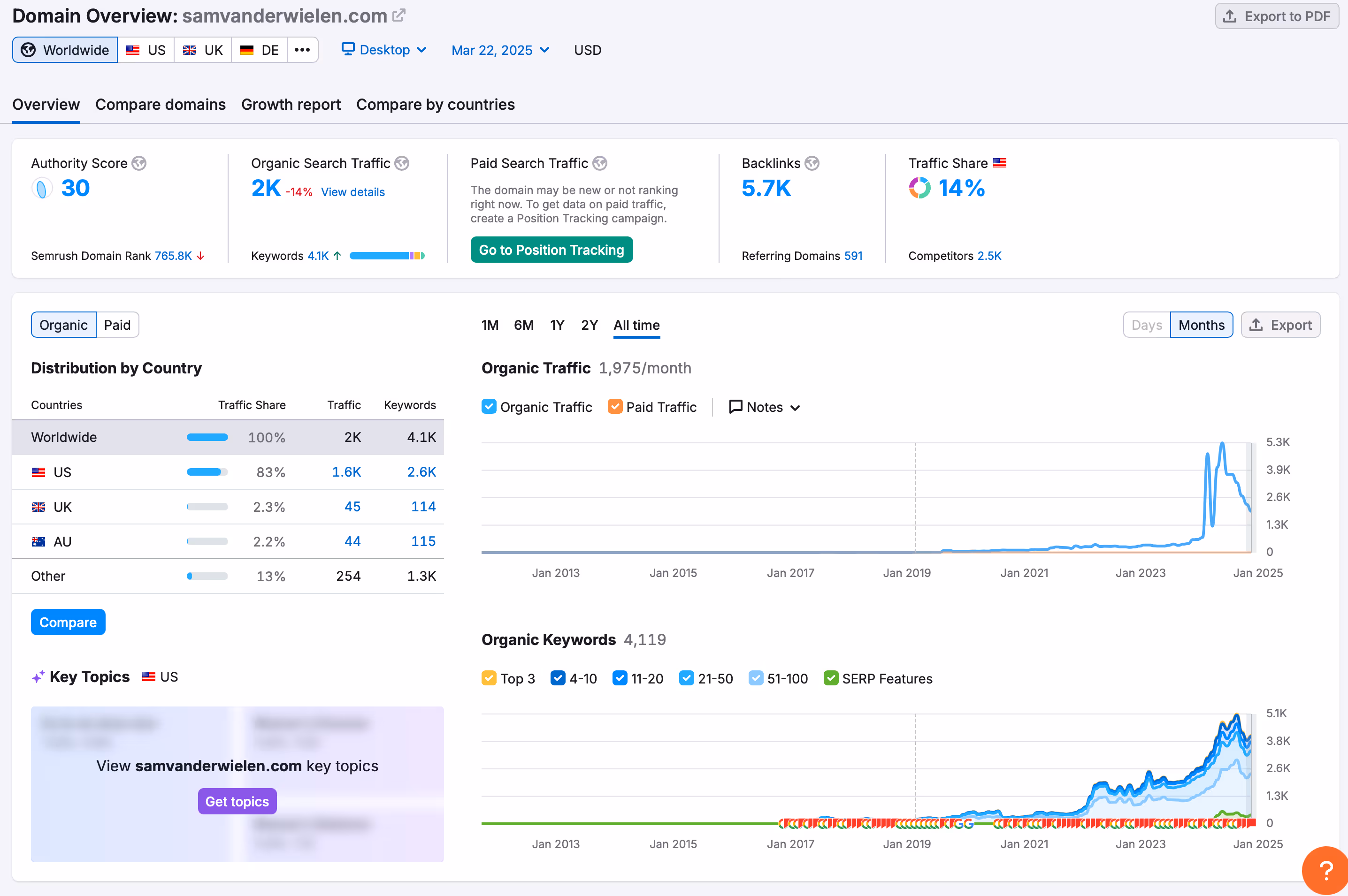Switch chart granularity to Months
Viewport: 1348px width, 896px height.
tap(1202, 325)
